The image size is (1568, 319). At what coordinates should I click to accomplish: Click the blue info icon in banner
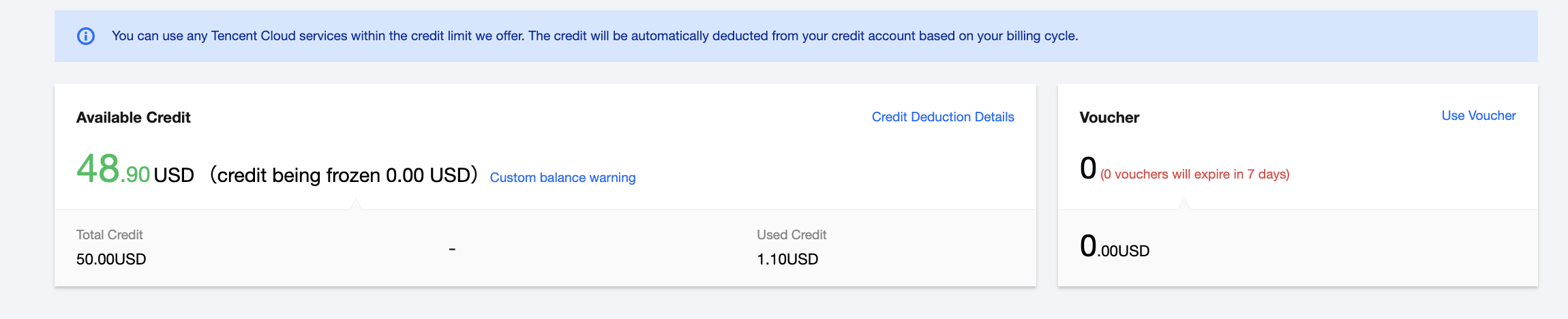pos(86,36)
